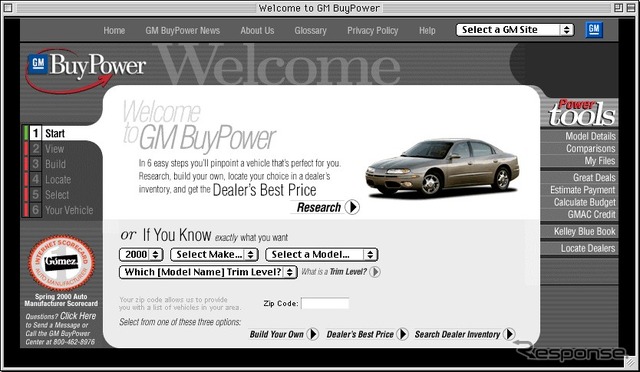This screenshot has width=640, height=372.
Task: Open the About Us page
Action: tap(257, 31)
